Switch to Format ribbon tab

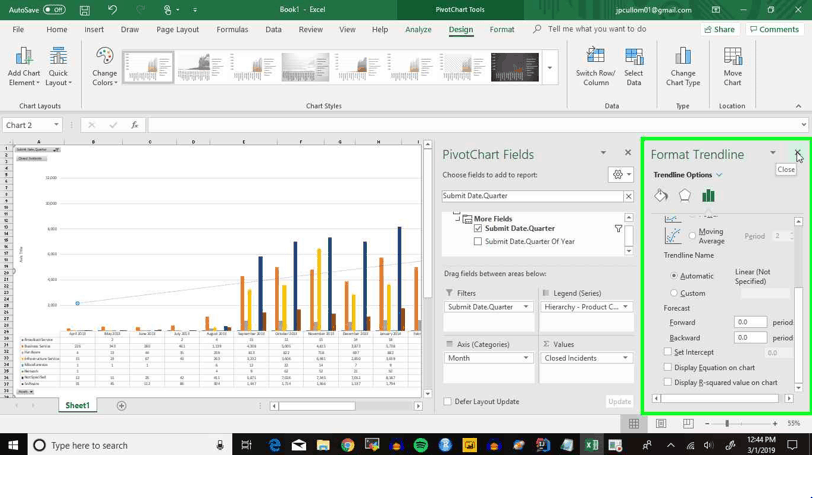(x=502, y=29)
